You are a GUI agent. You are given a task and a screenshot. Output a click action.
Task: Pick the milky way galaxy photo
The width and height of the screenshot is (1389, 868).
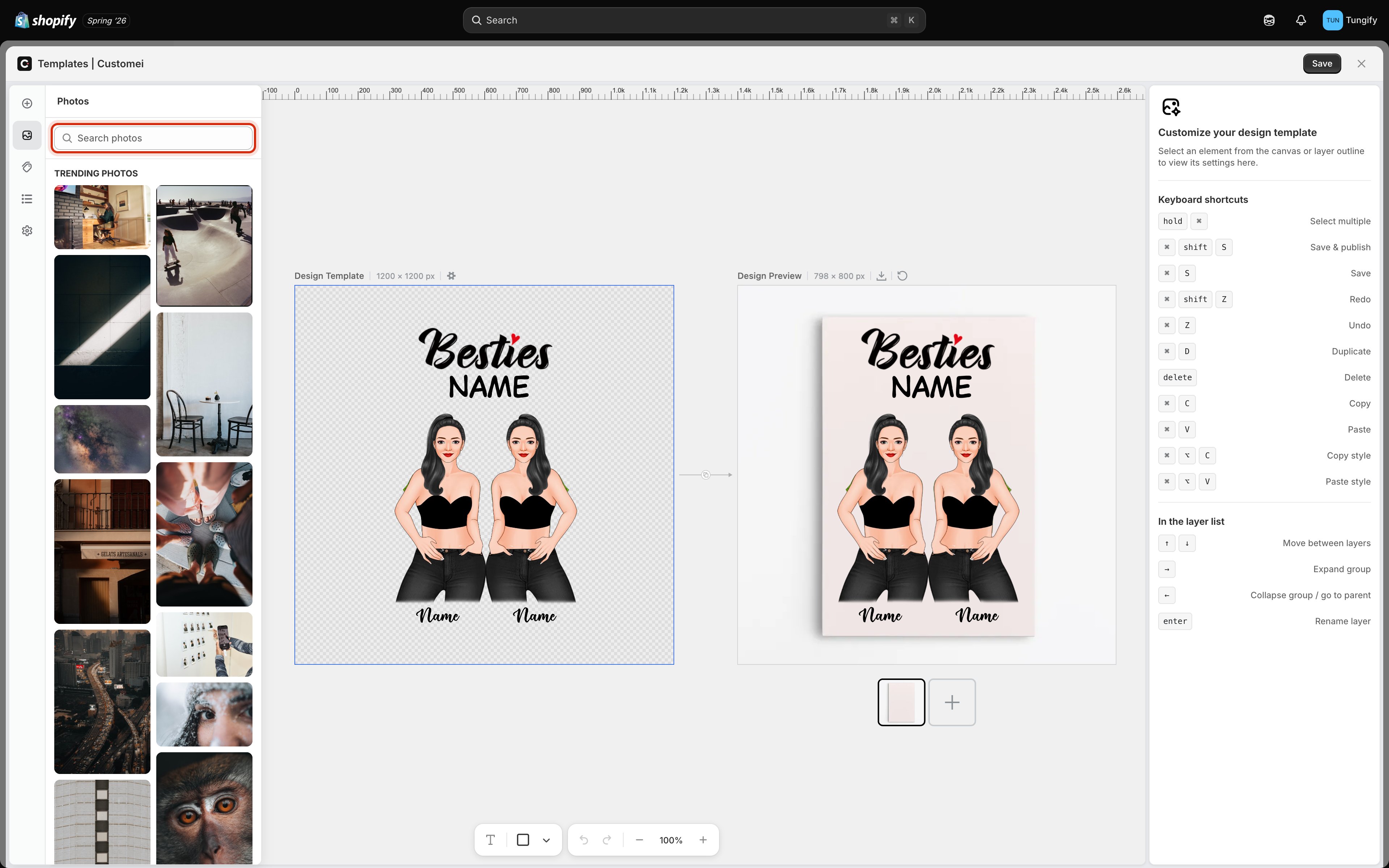[x=102, y=439]
